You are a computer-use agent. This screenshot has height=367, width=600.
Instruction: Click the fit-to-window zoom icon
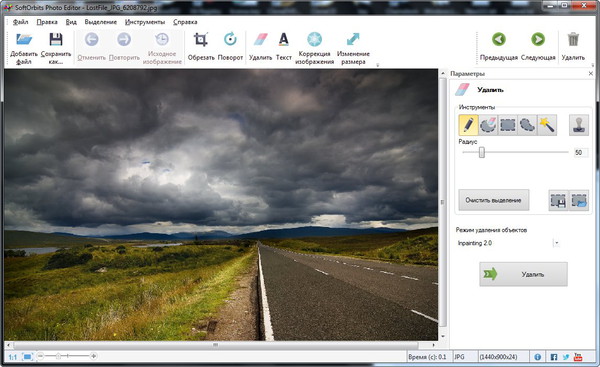(x=27, y=357)
